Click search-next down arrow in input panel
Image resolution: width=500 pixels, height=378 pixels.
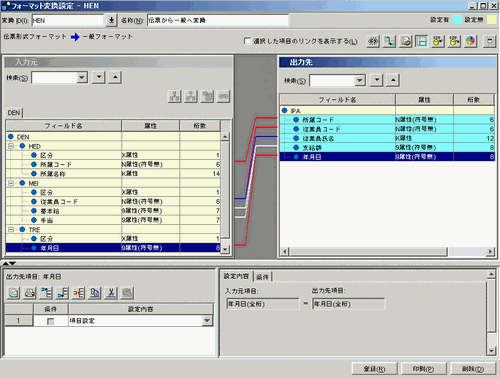(99, 77)
